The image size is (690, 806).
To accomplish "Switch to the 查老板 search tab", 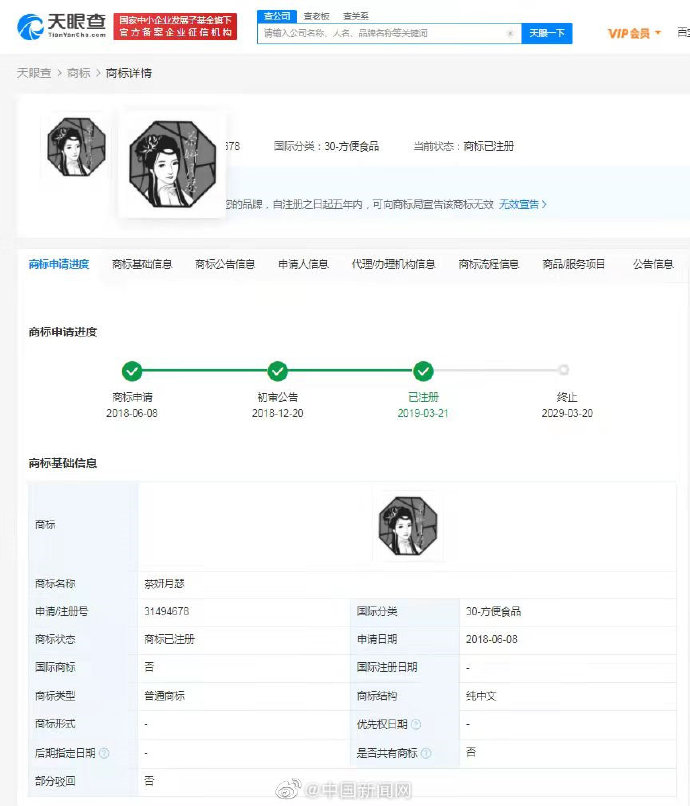I will 318,16.
